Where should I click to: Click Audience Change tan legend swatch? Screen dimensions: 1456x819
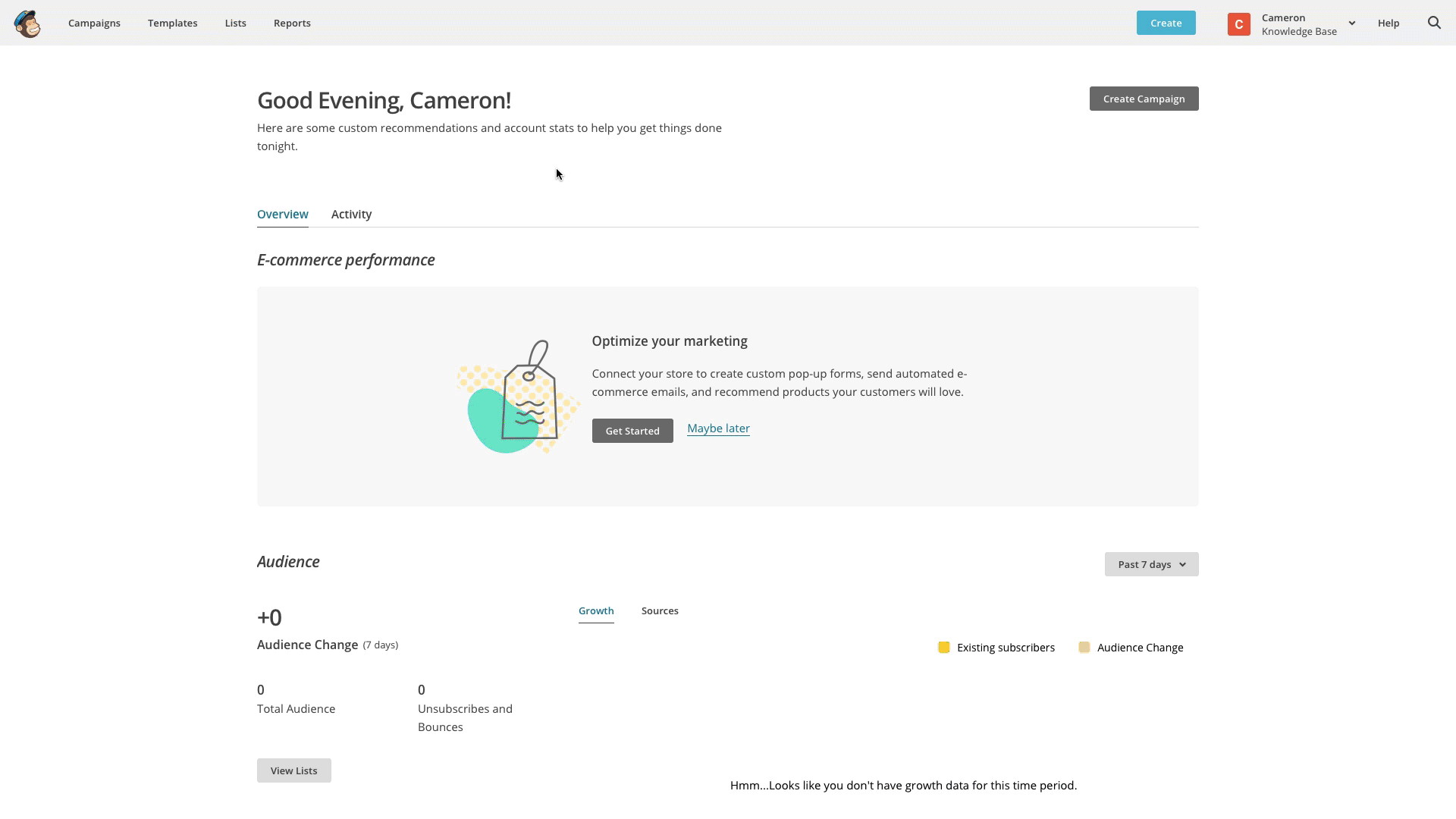click(x=1084, y=648)
